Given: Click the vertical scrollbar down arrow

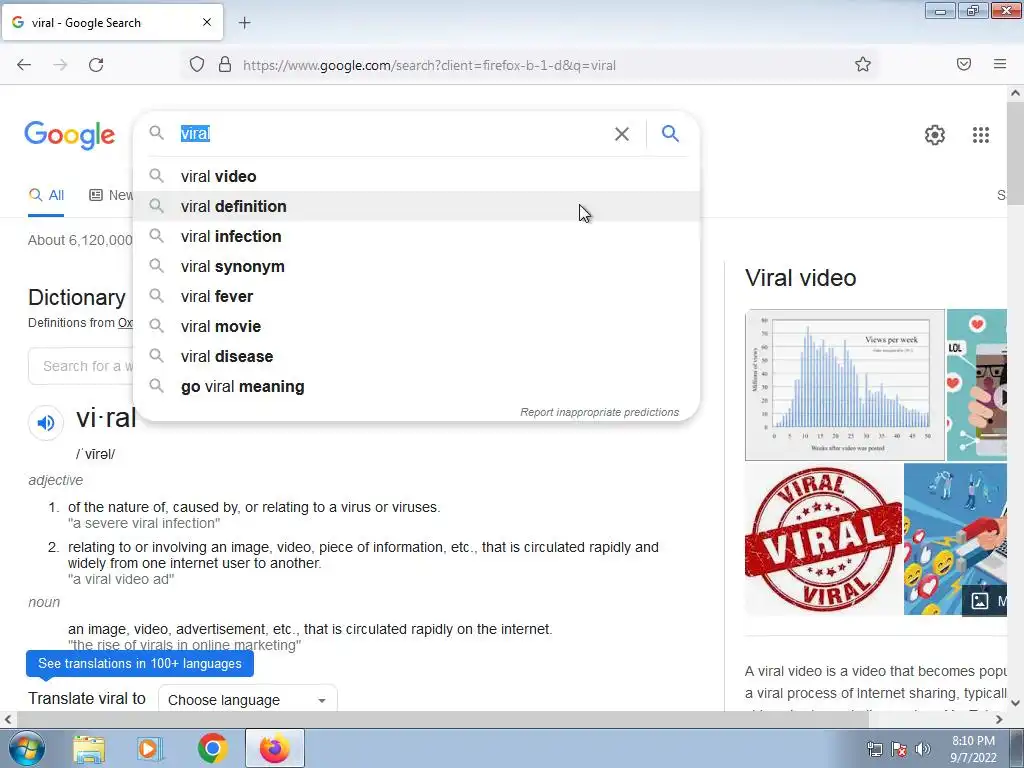Looking at the screenshot, I should 1015,703.
